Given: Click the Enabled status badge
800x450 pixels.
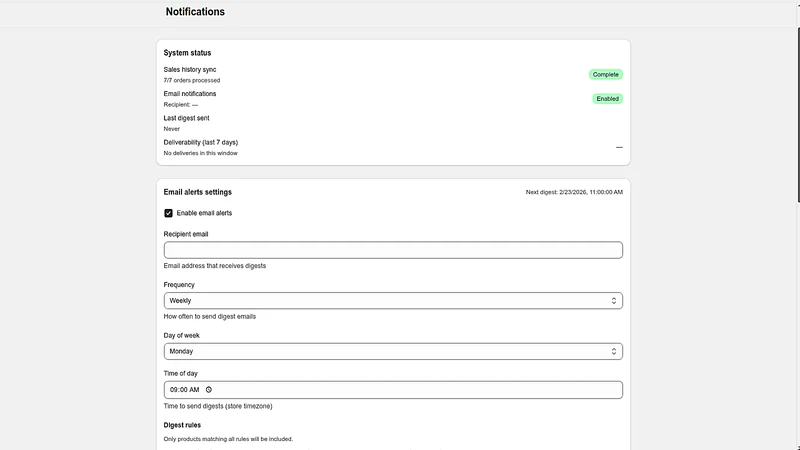Looking at the screenshot, I should 607,98.
